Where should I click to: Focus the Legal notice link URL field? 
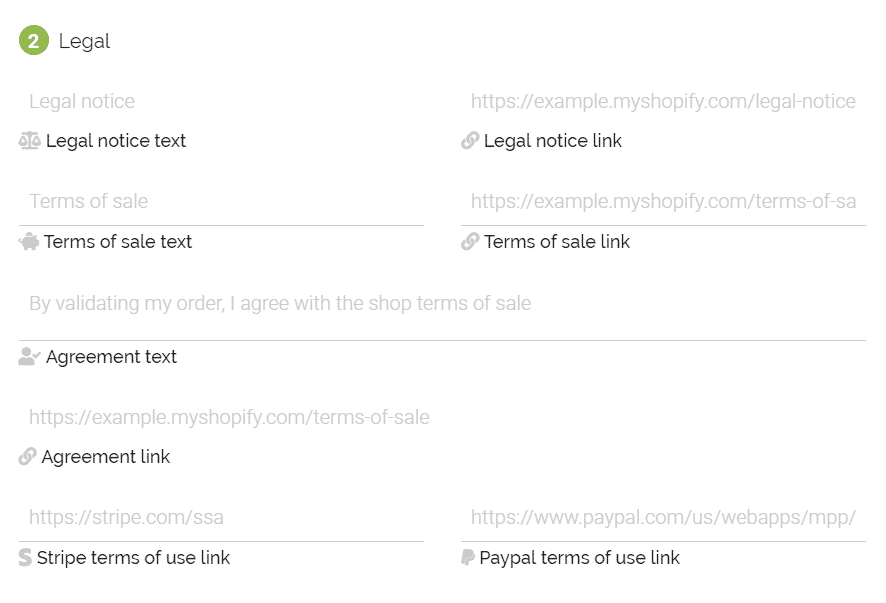pyautogui.click(x=663, y=102)
